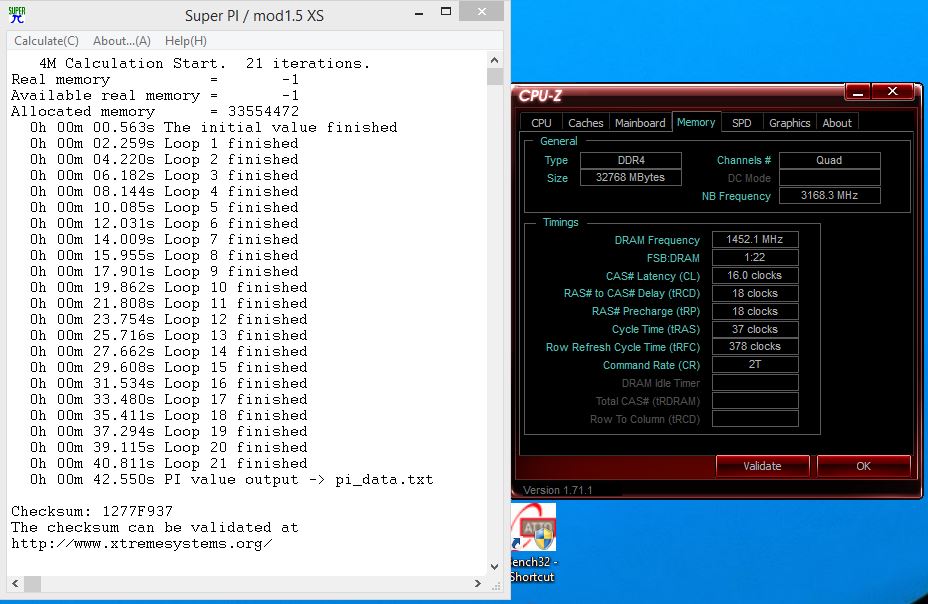Click the Super PI app icon in title bar
The width and height of the screenshot is (928, 604).
coord(17,15)
